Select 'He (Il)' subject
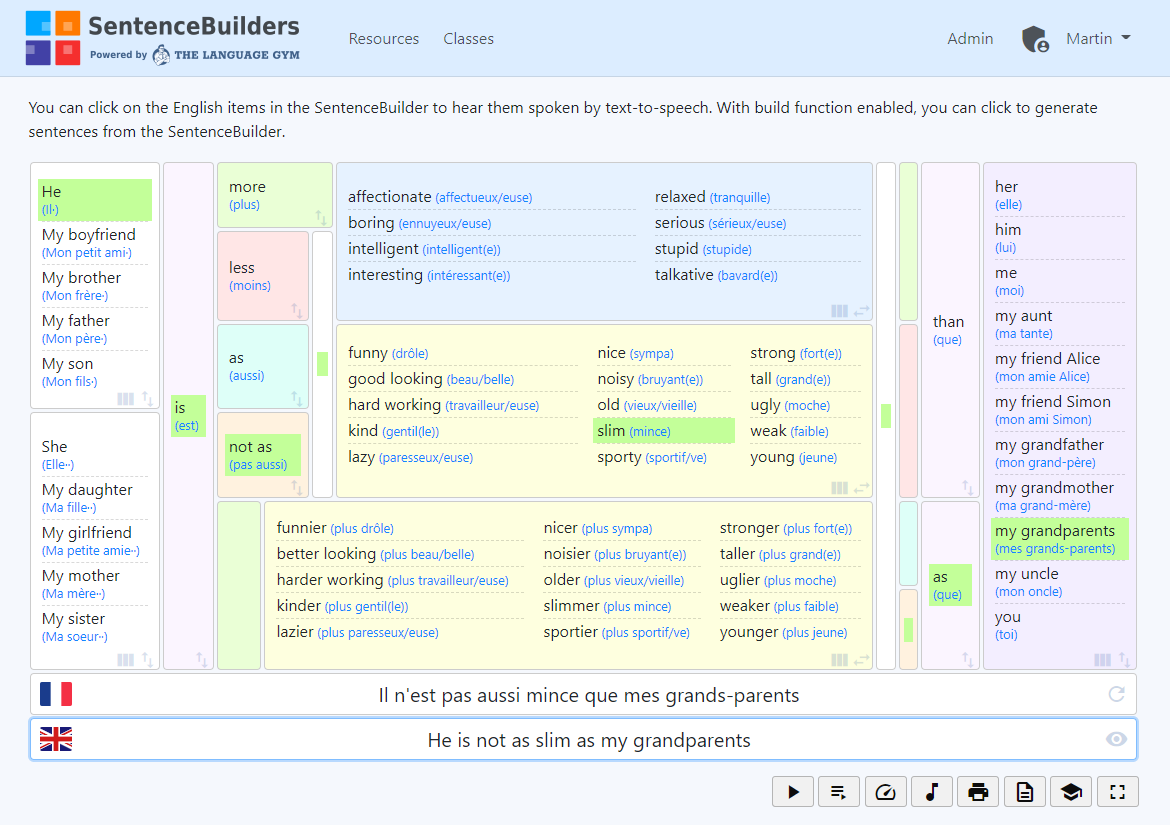 (95, 200)
